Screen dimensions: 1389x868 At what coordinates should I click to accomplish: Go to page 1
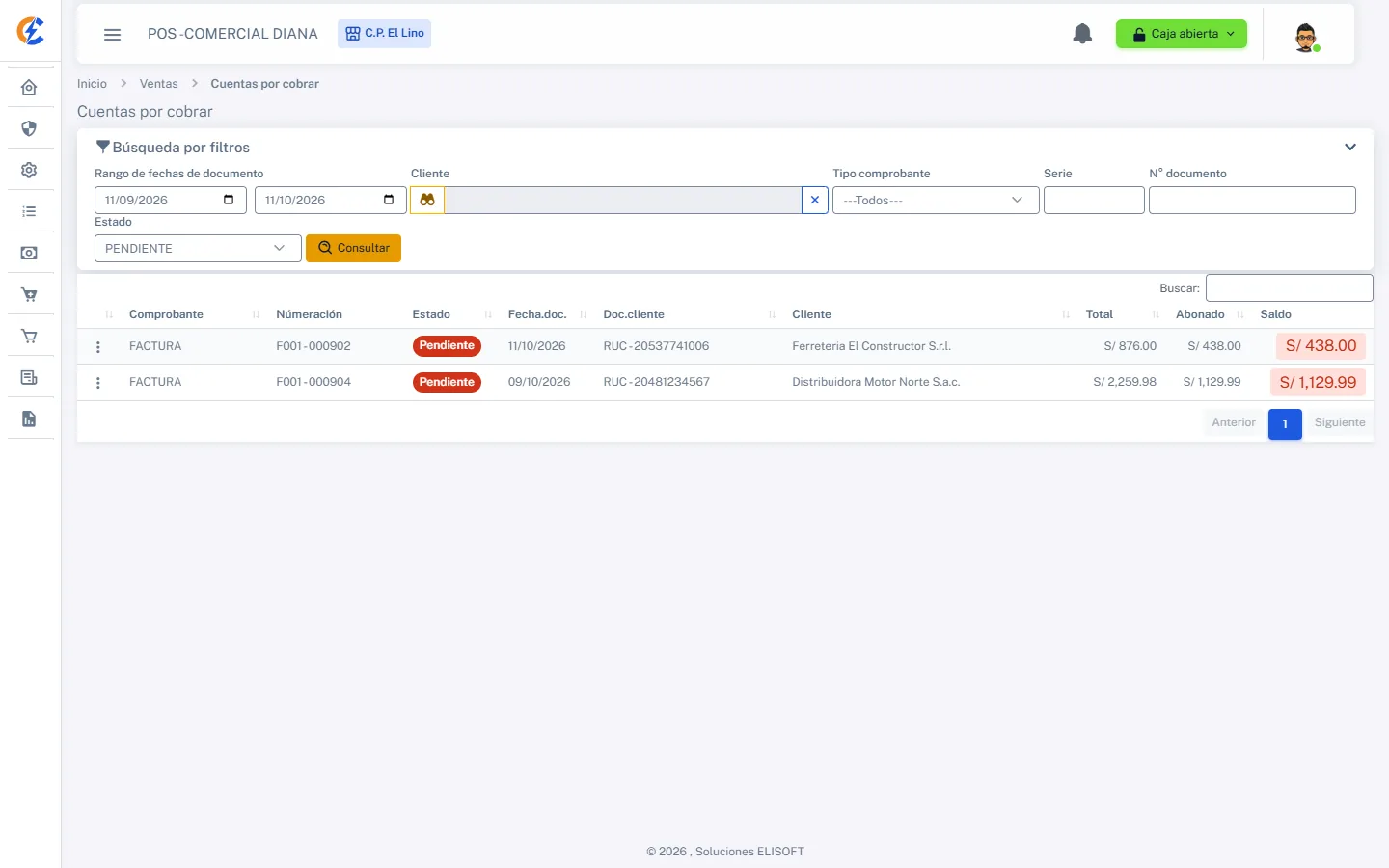tap(1285, 424)
